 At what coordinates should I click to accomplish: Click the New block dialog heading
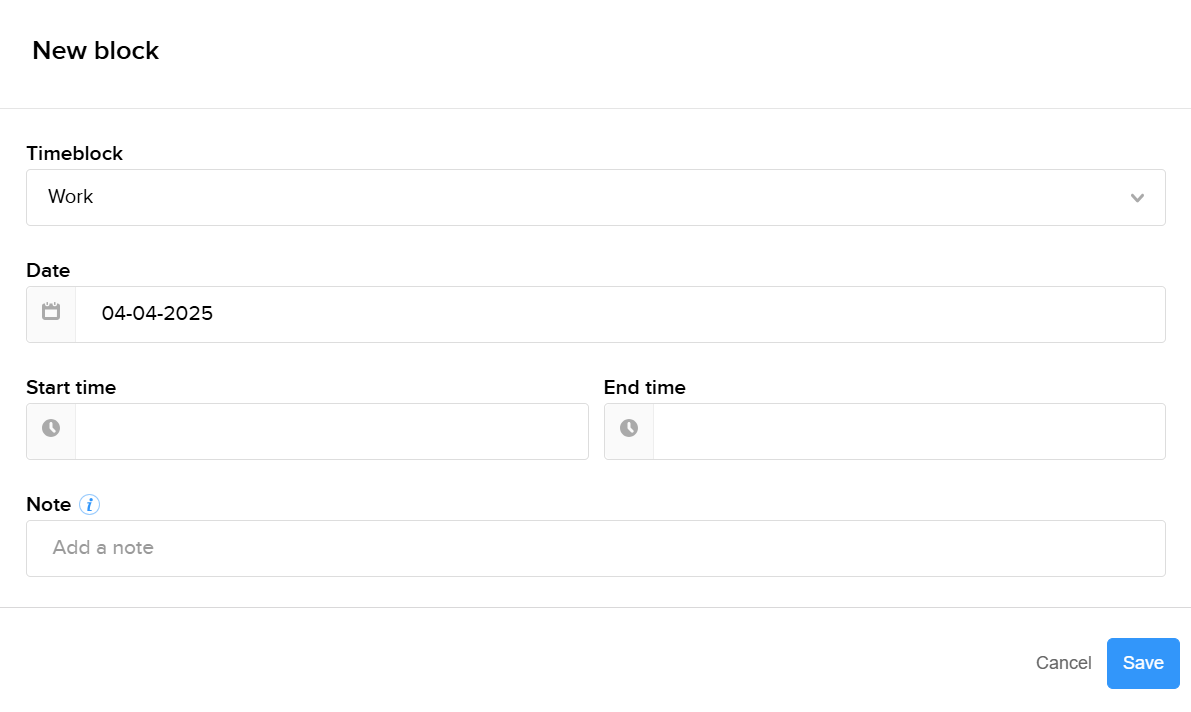(96, 50)
